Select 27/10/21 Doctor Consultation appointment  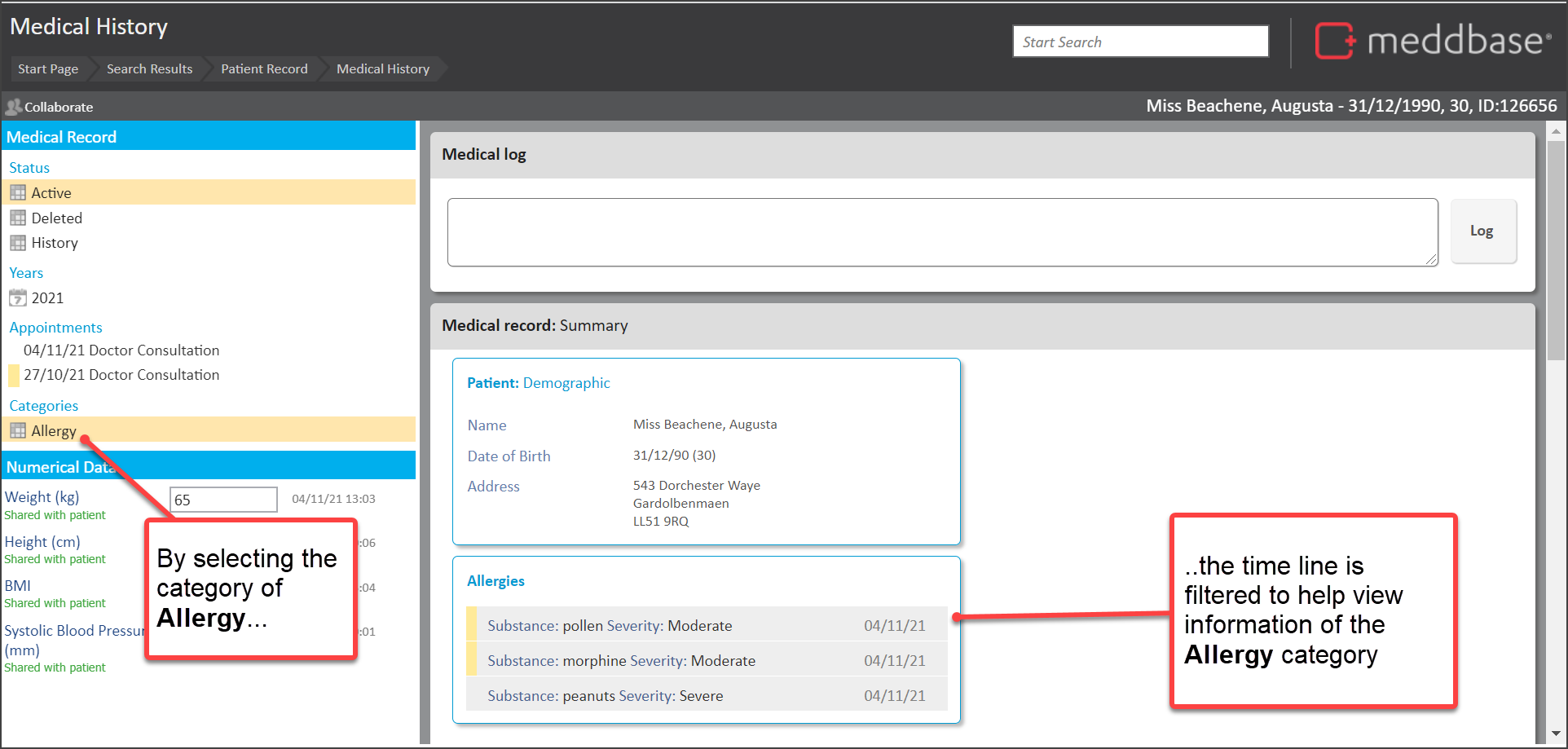[121, 375]
